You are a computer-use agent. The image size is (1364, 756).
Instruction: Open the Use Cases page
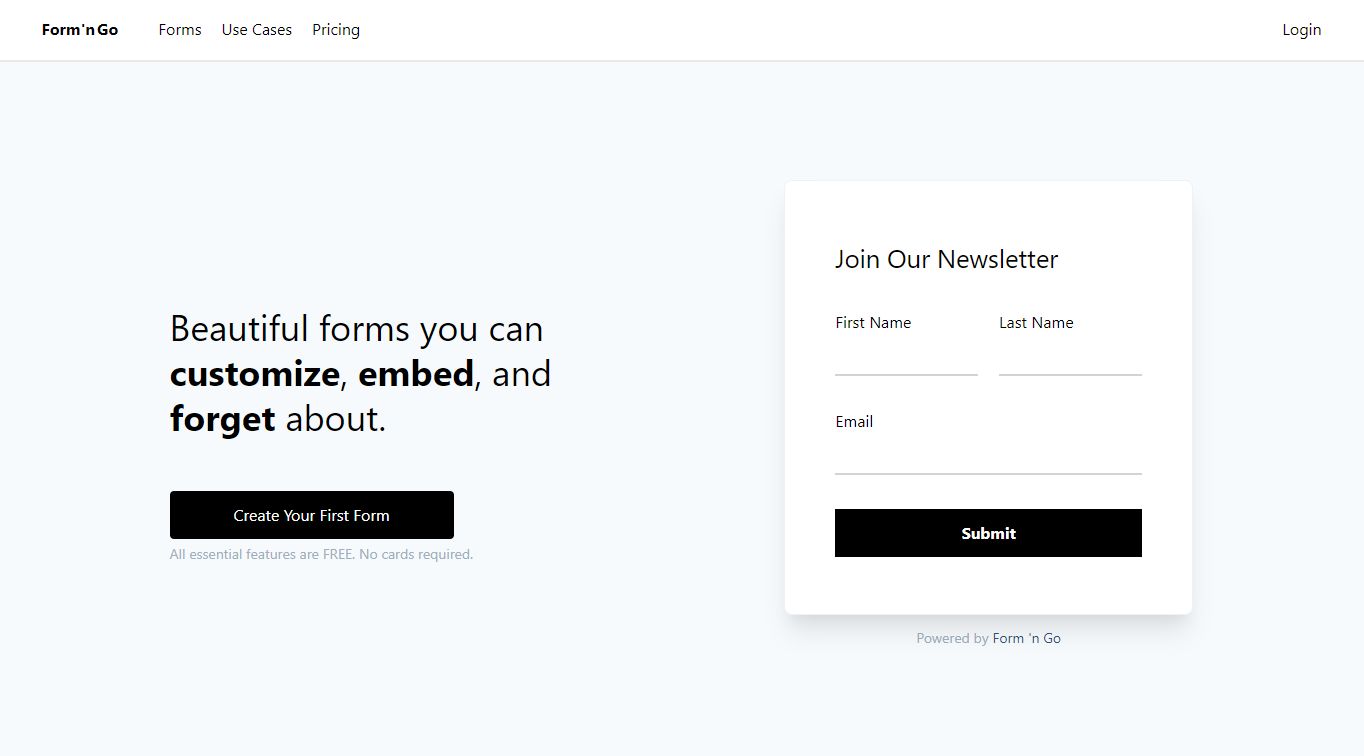(256, 29)
